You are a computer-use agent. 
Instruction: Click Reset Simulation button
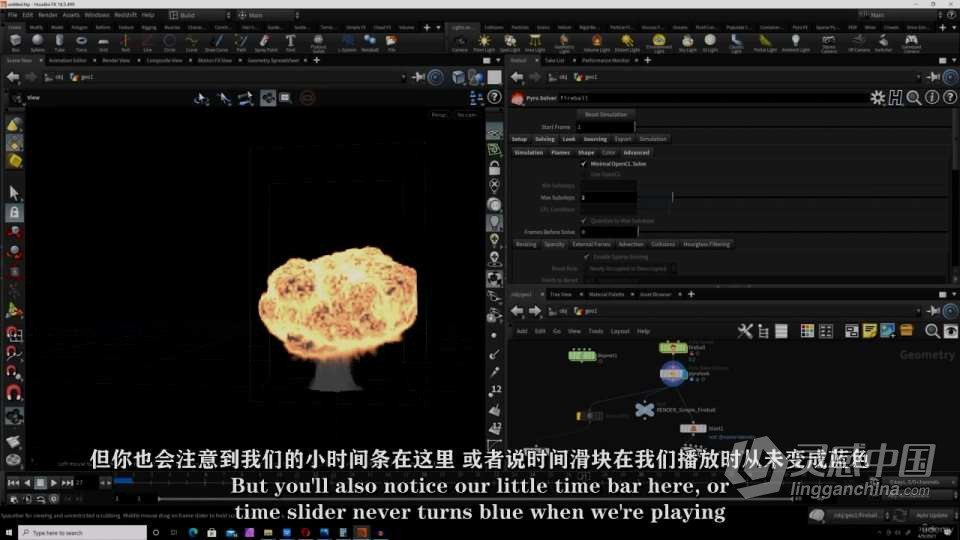point(606,114)
